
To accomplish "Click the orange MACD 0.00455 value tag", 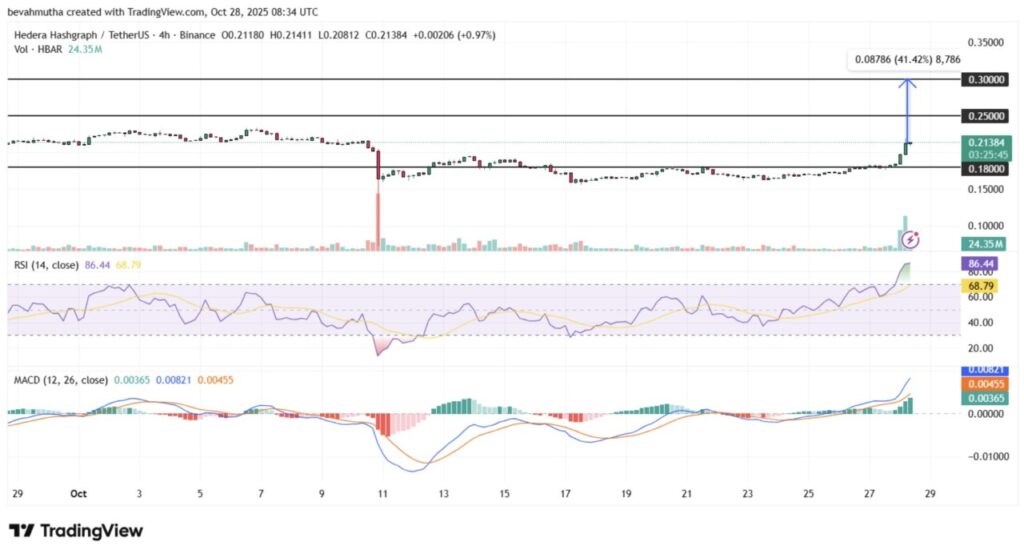I will 984,384.
